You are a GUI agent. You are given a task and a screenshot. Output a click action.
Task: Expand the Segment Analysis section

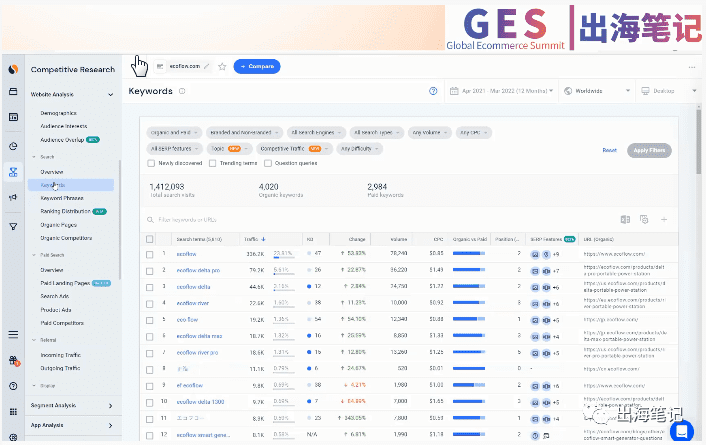pyautogui.click(x=72, y=405)
